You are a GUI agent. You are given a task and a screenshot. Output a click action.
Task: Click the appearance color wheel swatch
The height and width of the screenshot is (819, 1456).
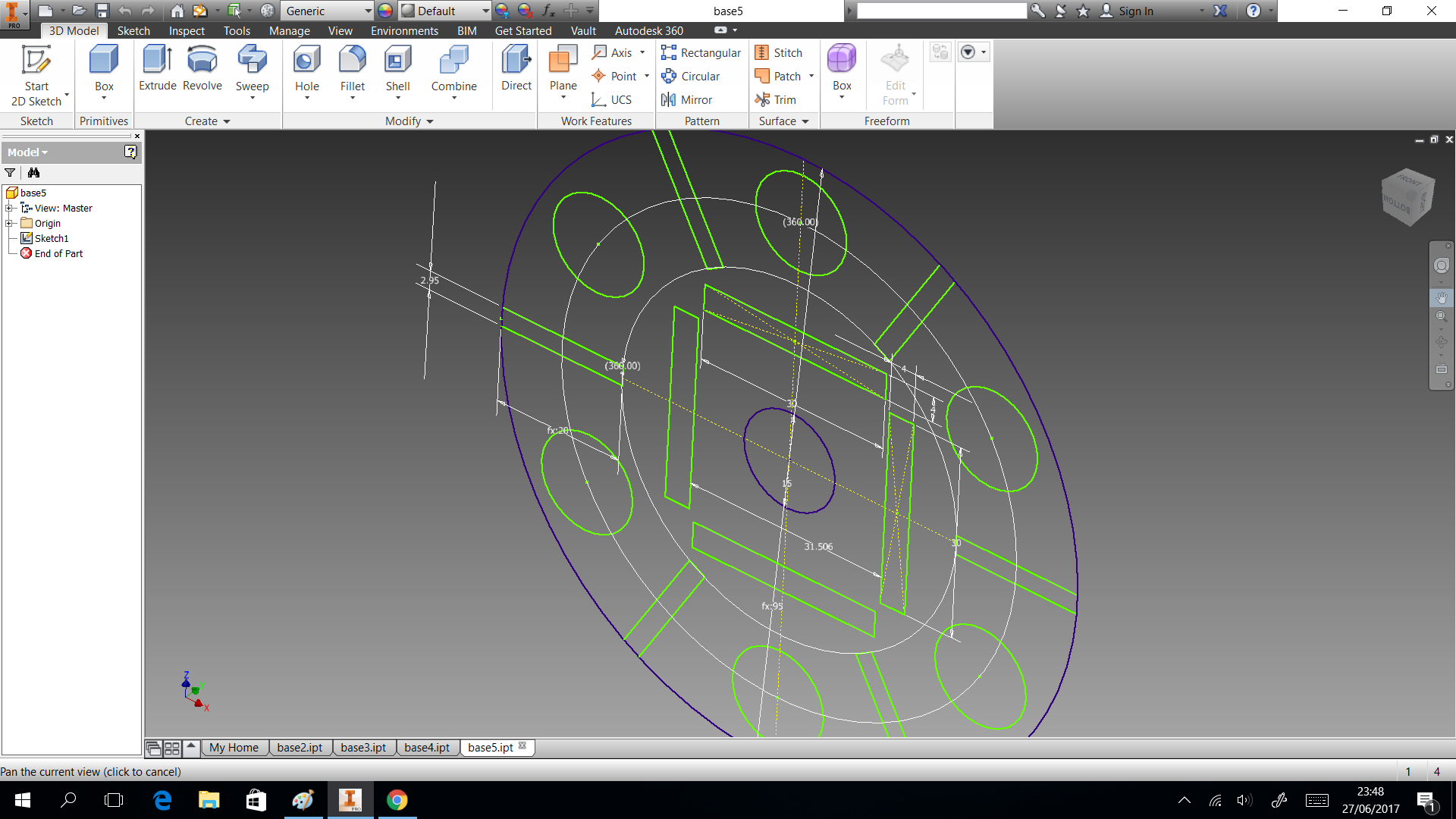[385, 11]
